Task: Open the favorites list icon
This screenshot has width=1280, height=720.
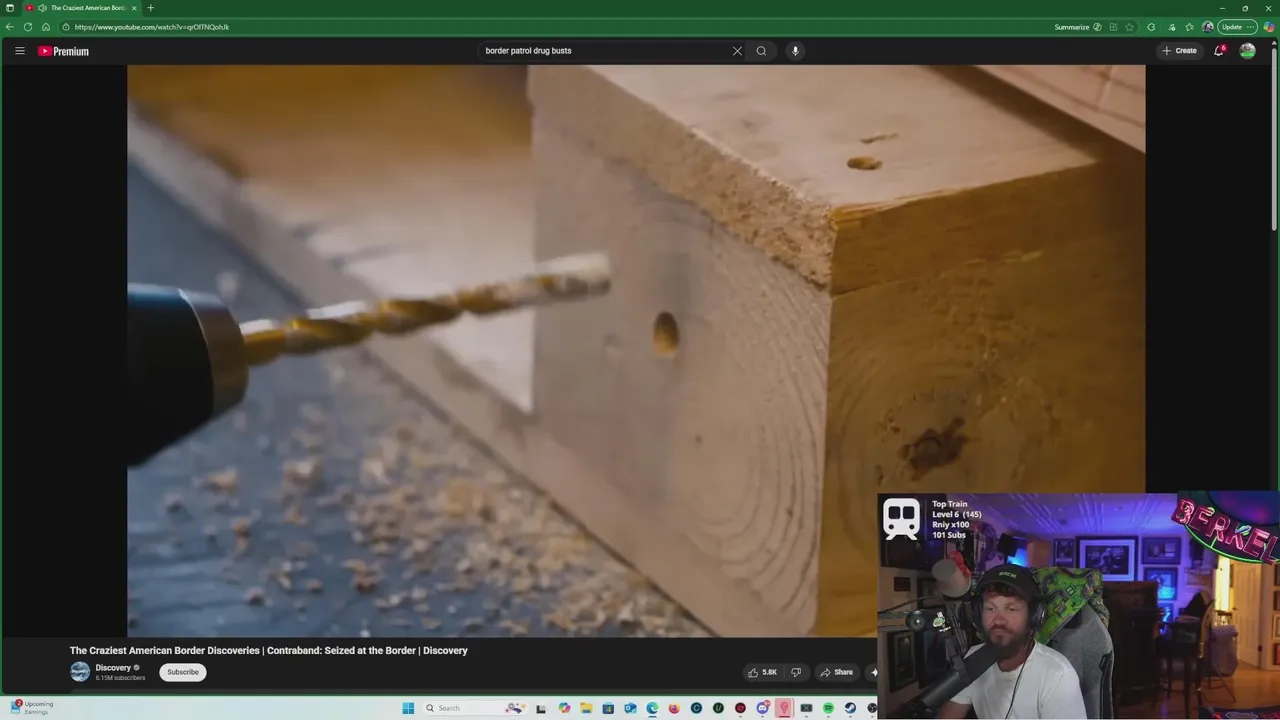Action: [x=1189, y=27]
